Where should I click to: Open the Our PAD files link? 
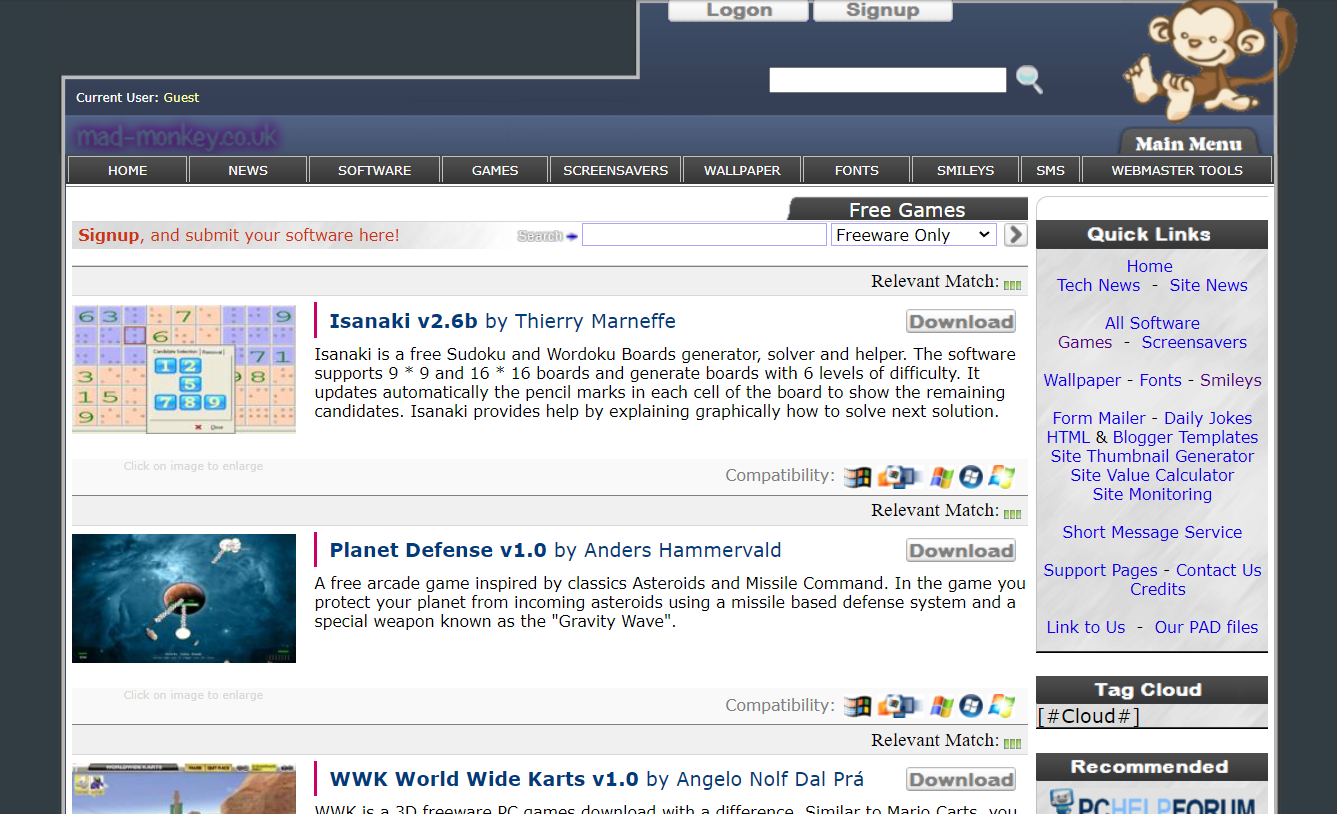[x=1206, y=627]
